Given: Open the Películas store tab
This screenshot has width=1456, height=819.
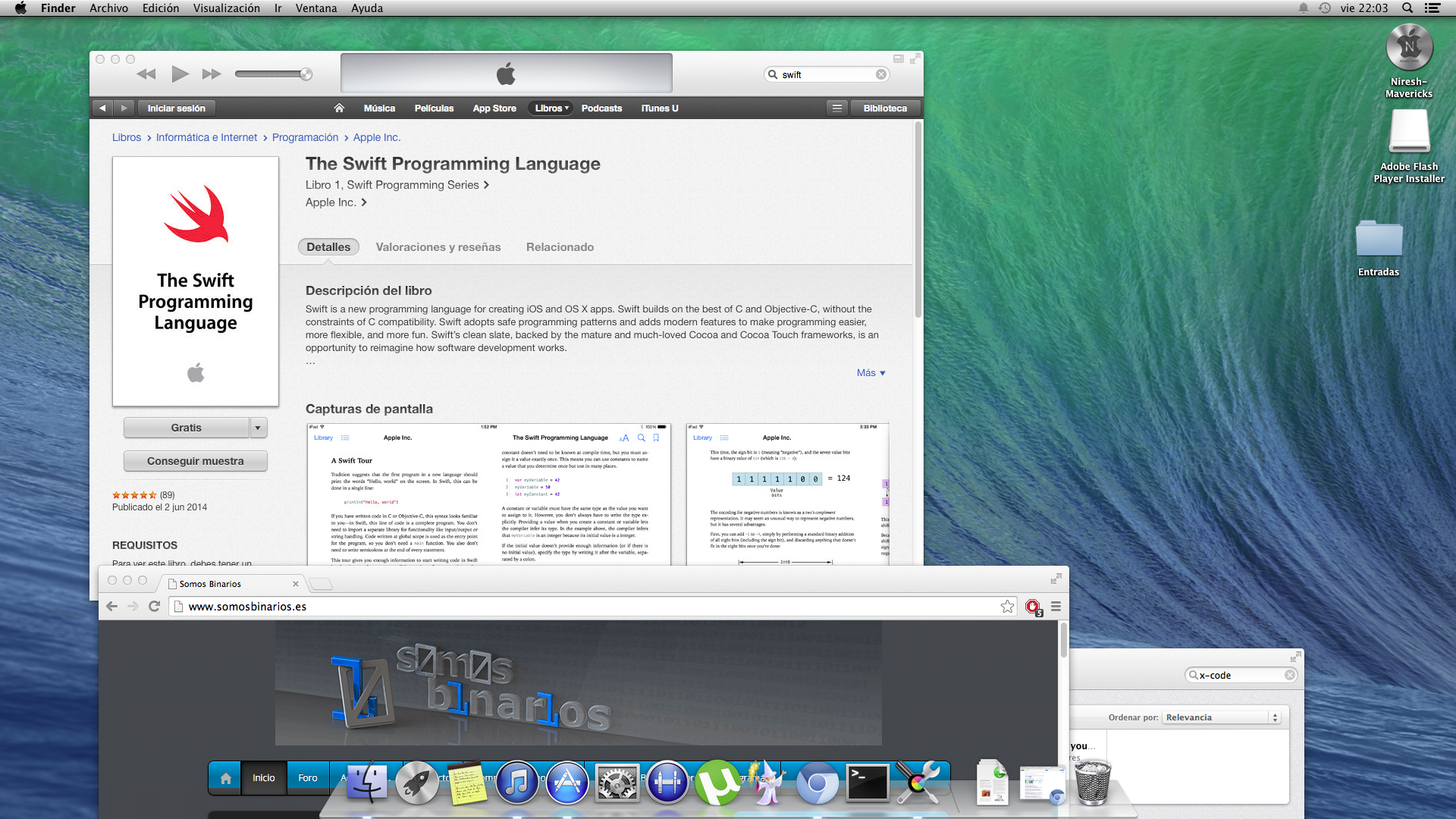Looking at the screenshot, I should [434, 108].
